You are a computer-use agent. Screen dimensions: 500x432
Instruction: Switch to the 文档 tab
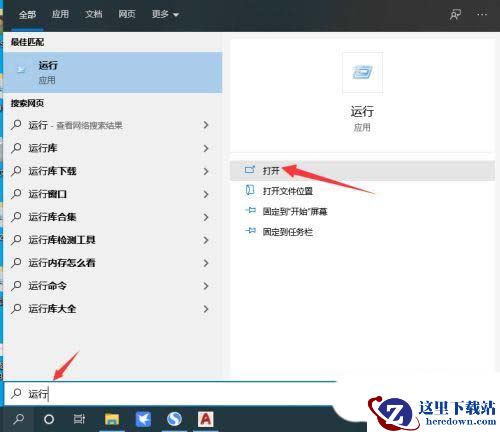(x=94, y=14)
